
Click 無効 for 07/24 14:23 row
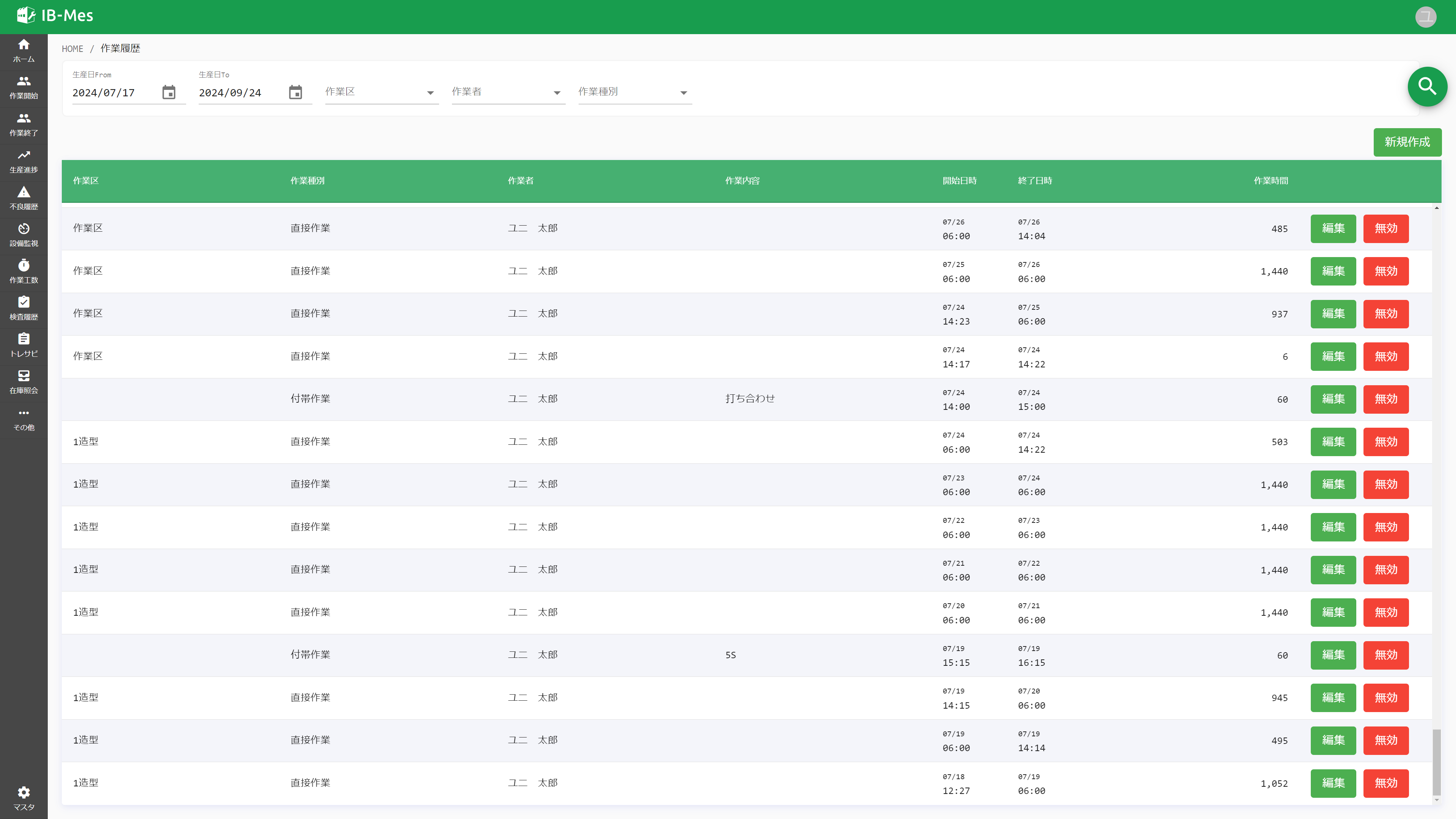(1386, 314)
